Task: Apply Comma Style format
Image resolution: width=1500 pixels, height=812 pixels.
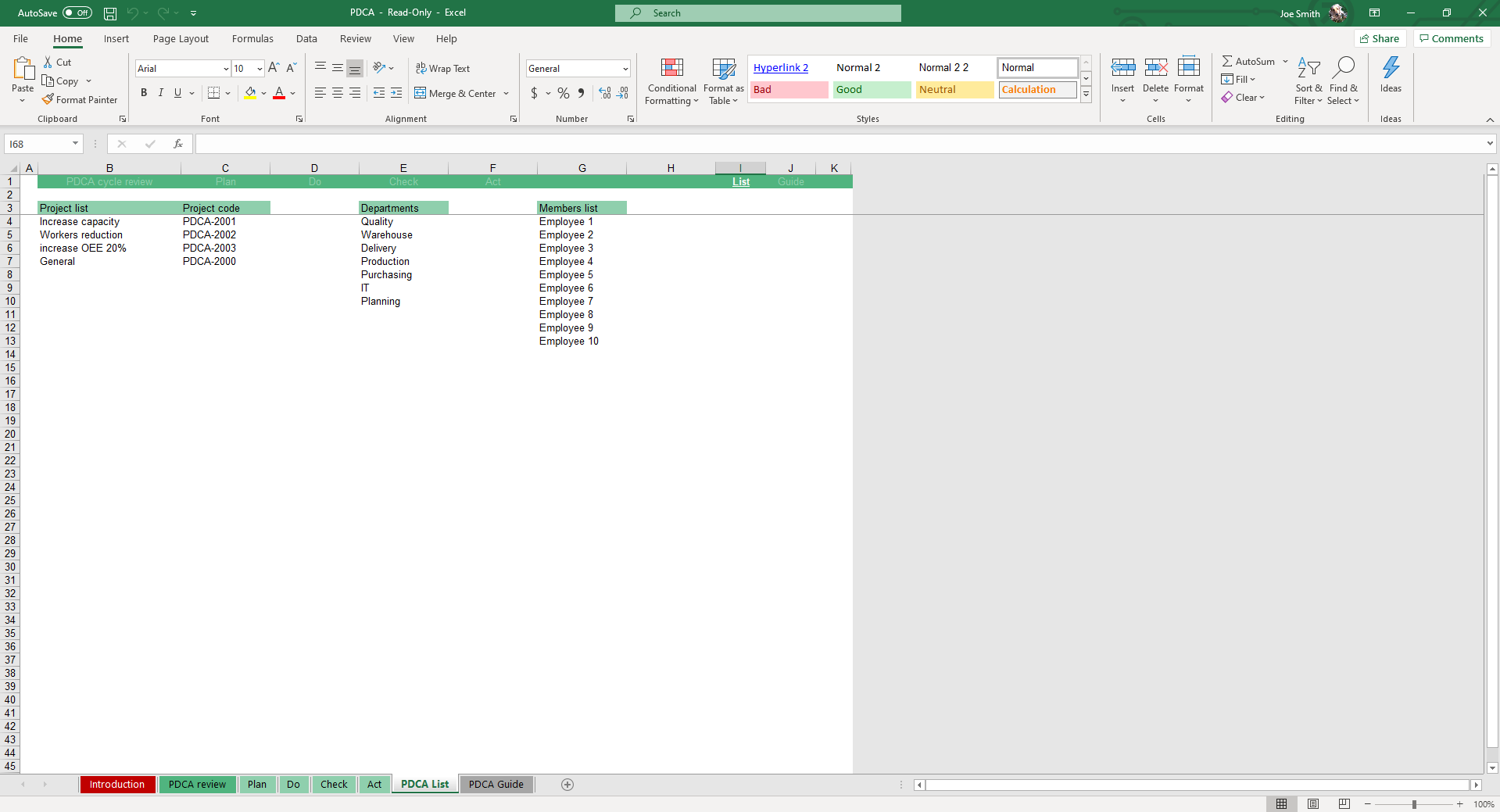Action: (x=581, y=93)
